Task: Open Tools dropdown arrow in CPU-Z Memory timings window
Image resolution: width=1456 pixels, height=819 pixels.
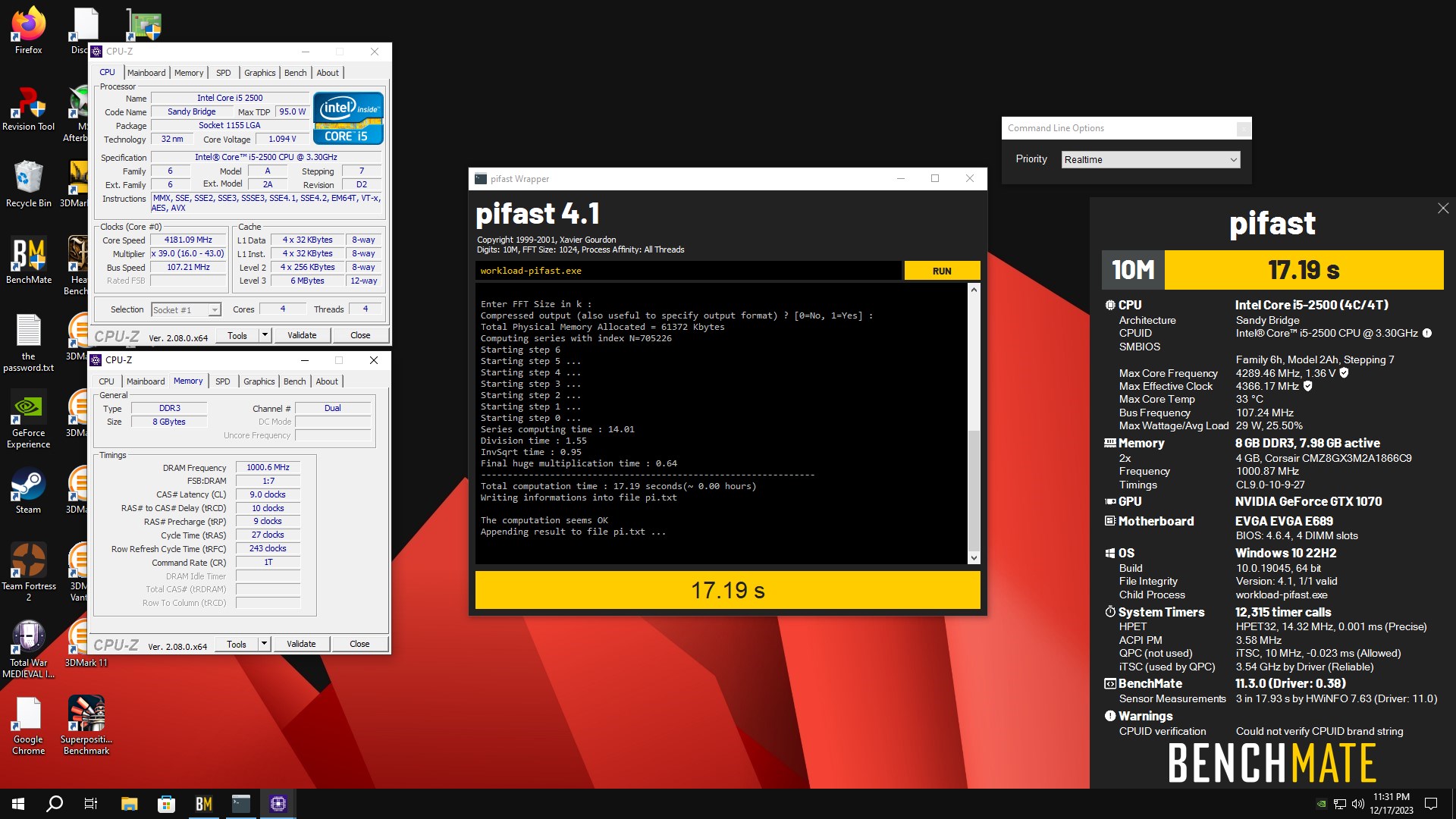Action: tap(264, 644)
